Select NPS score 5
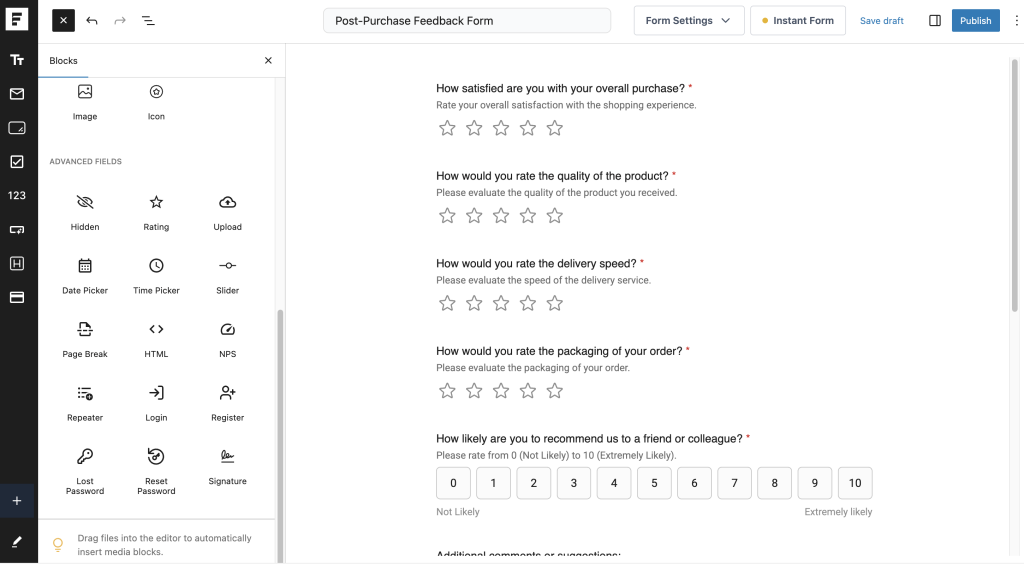This screenshot has height=565, width=1024. [x=654, y=483]
